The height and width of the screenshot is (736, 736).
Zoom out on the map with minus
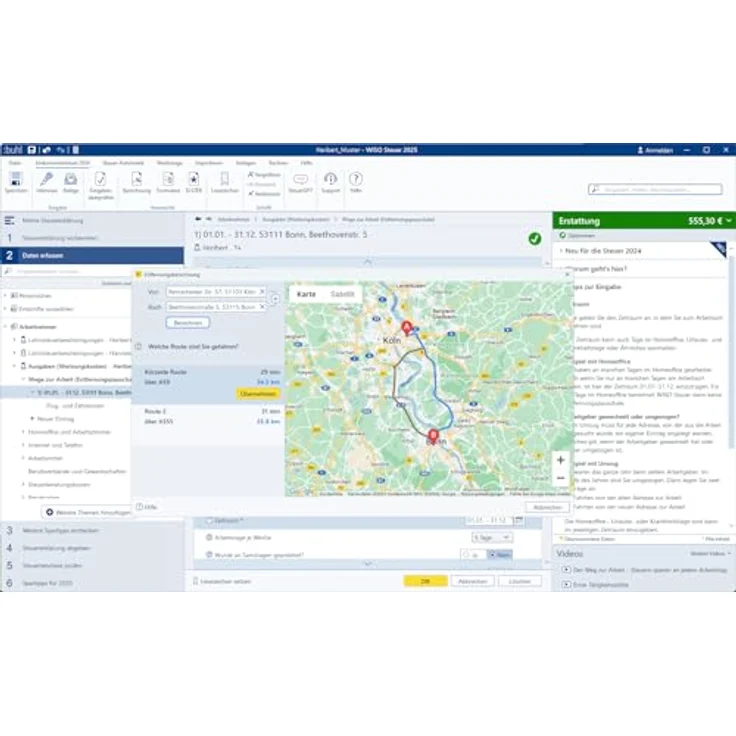tap(560, 478)
